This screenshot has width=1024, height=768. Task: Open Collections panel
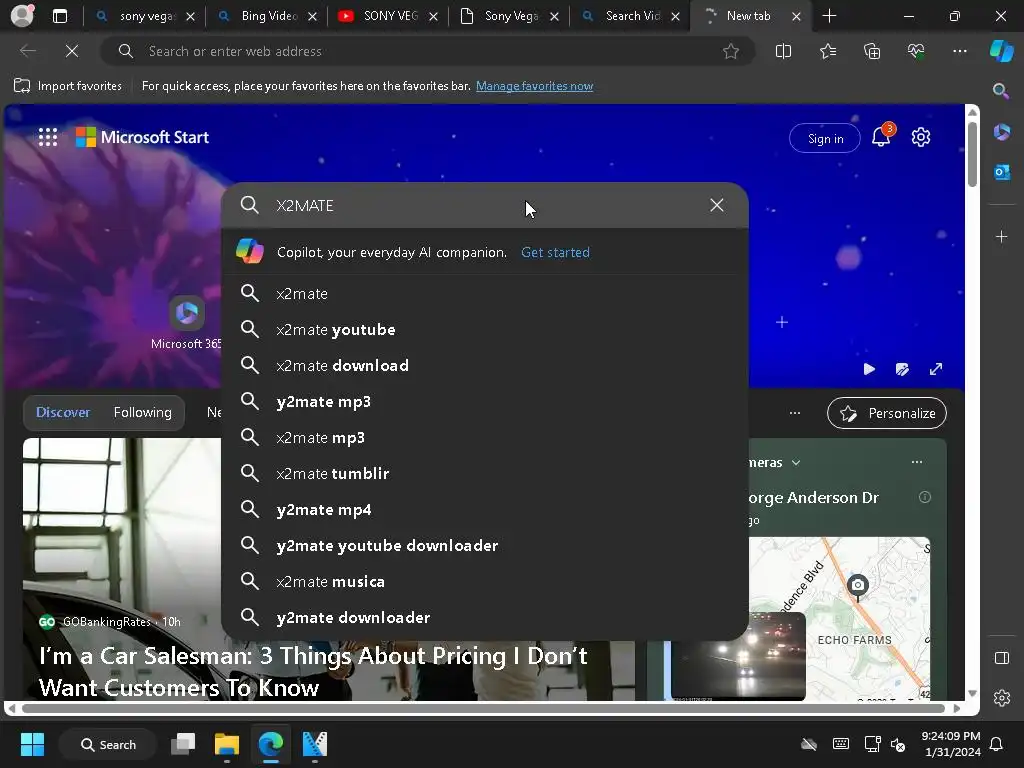[872, 51]
